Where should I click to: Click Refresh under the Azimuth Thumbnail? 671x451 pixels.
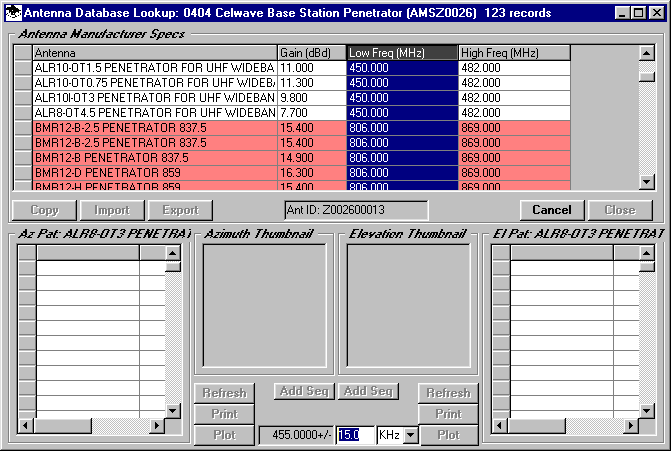(x=224, y=393)
